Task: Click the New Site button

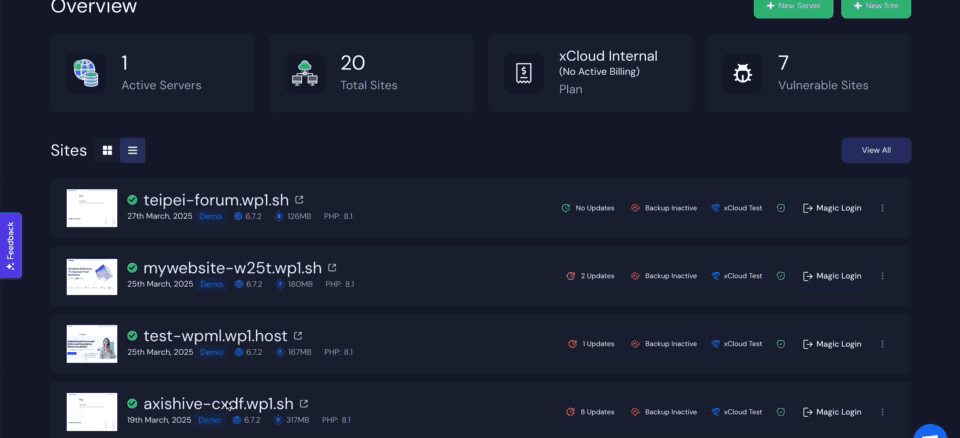Action: [x=876, y=7]
